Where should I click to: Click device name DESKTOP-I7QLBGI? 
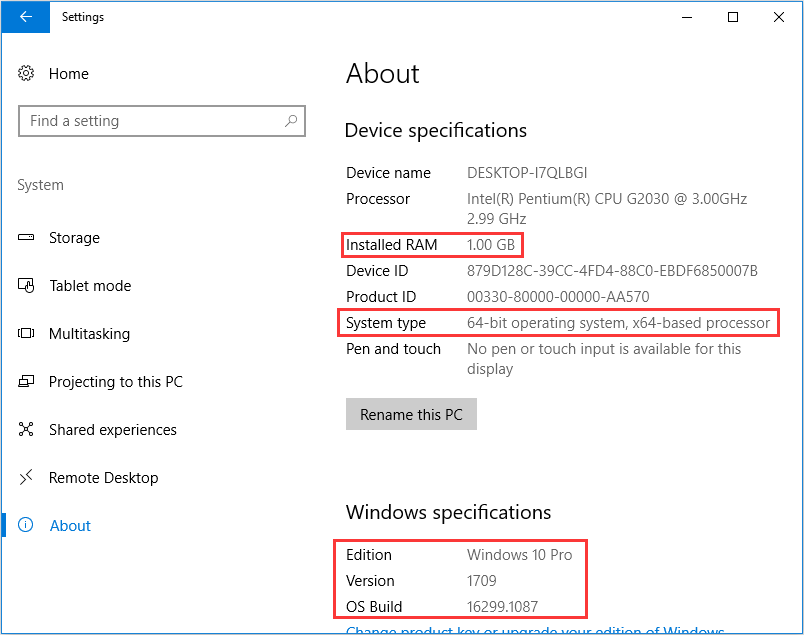pos(527,173)
